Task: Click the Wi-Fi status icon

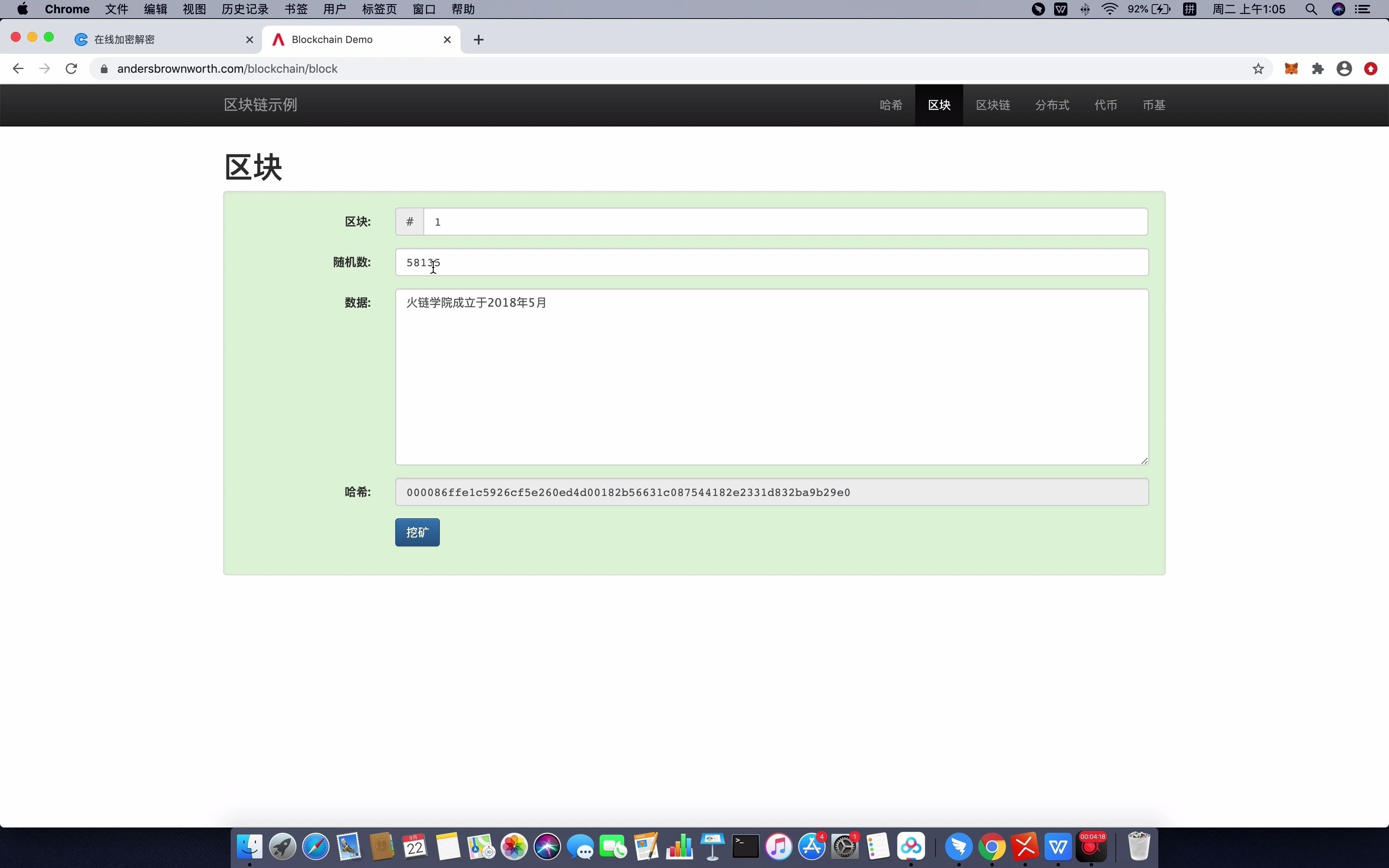Action: (x=1110, y=9)
